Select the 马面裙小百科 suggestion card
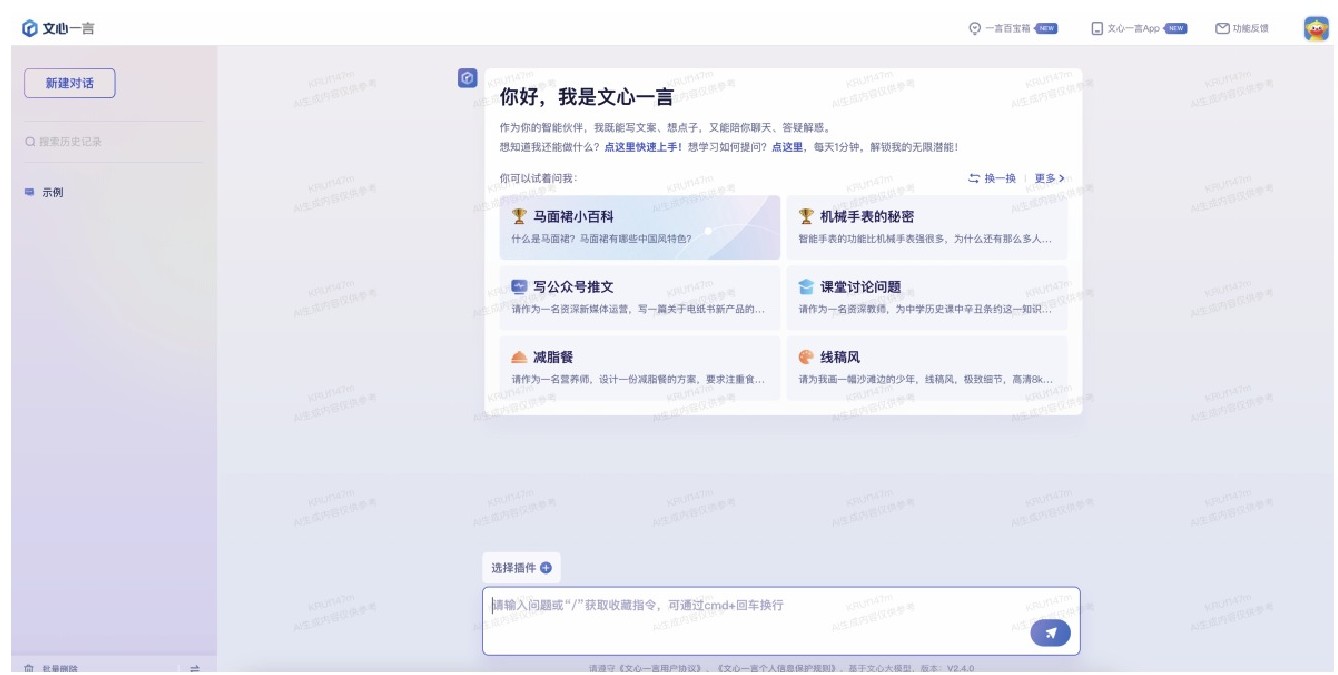Screen dimensions: 1338x675 [x=640, y=228]
